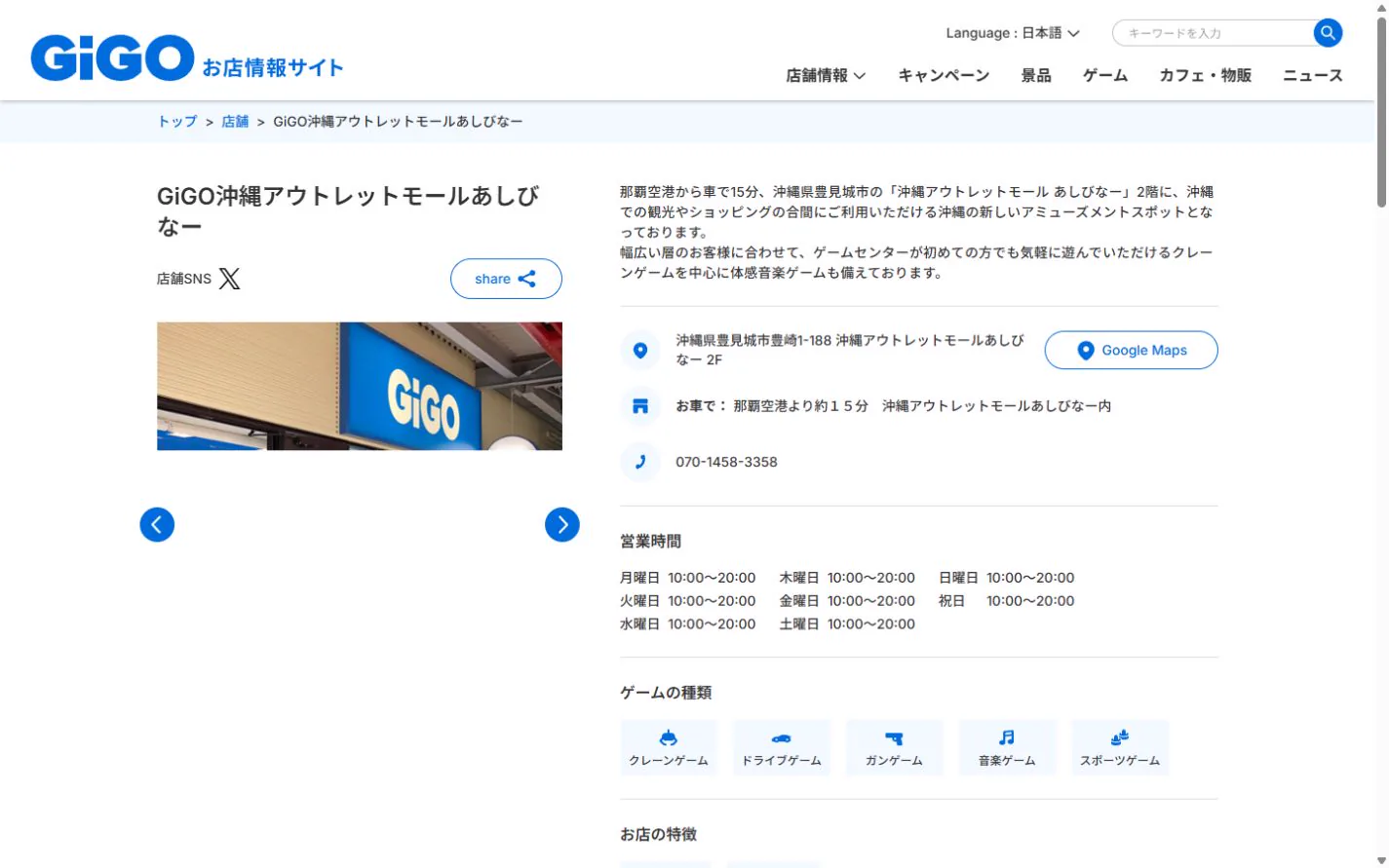The height and width of the screenshot is (868, 1389).
Task: Click the car access store icon
Action: coord(640,406)
